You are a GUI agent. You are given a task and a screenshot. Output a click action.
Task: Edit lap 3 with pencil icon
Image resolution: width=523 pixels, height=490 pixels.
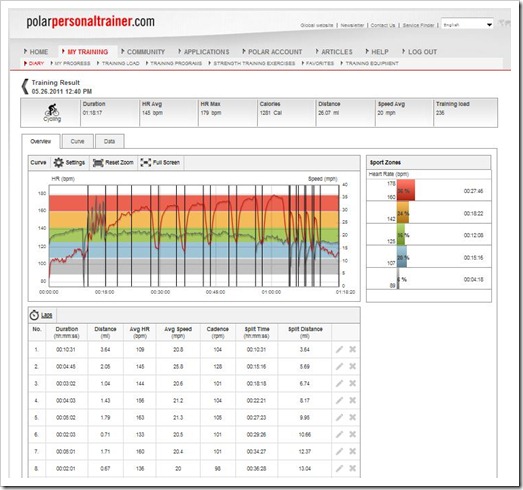[x=339, y=383]
